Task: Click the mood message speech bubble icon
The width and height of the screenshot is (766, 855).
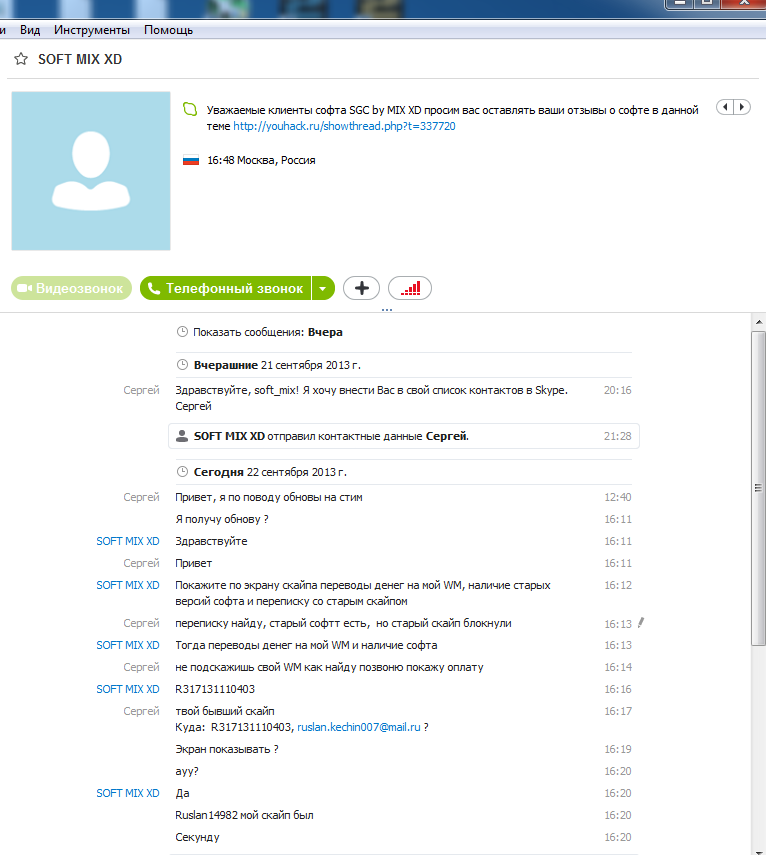Action: coord(190,109)
